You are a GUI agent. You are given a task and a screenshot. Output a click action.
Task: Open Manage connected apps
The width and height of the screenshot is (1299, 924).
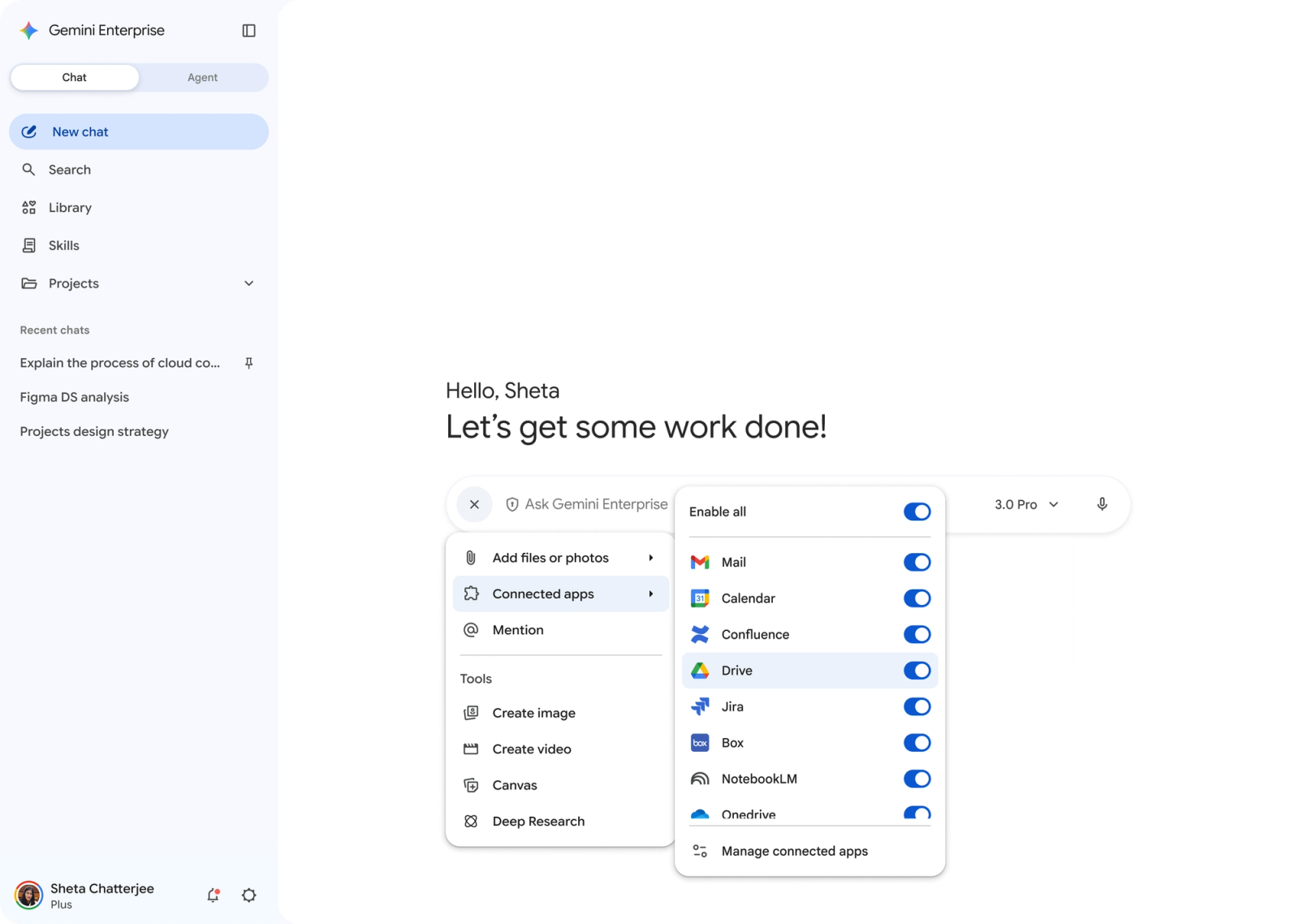point(809,851)
